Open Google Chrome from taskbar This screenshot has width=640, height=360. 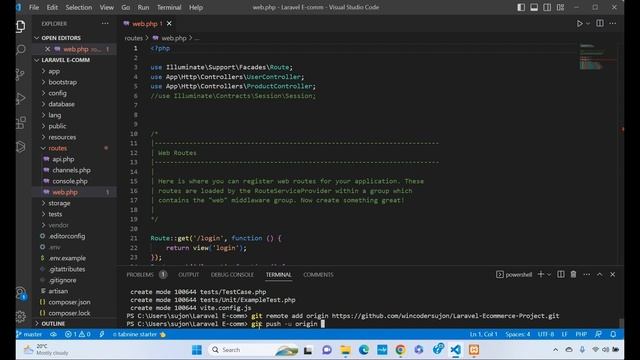pyautogui.click(x=400, y=350)
